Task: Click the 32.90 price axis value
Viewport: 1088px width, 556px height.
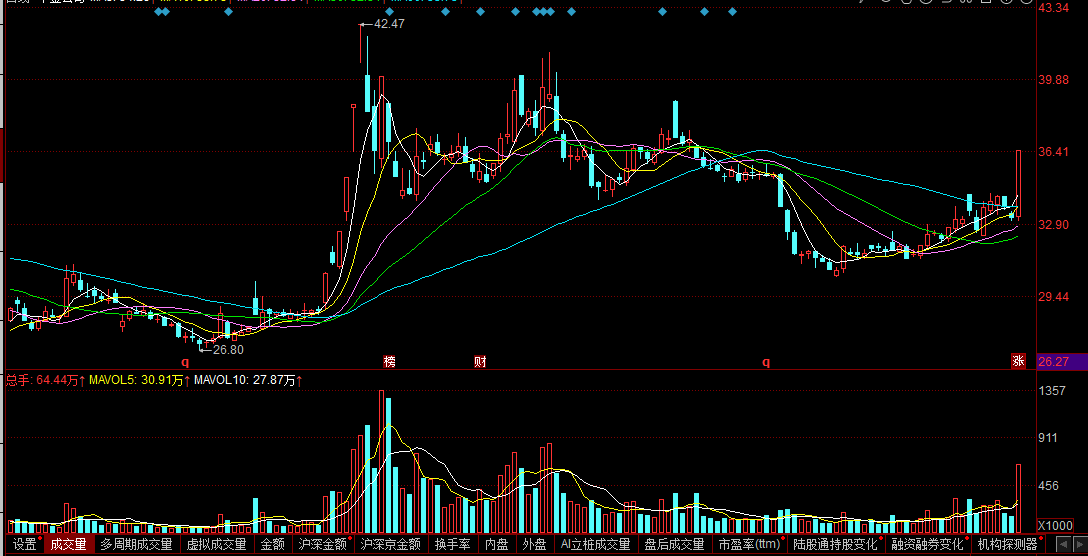Action: point(1054,225)
